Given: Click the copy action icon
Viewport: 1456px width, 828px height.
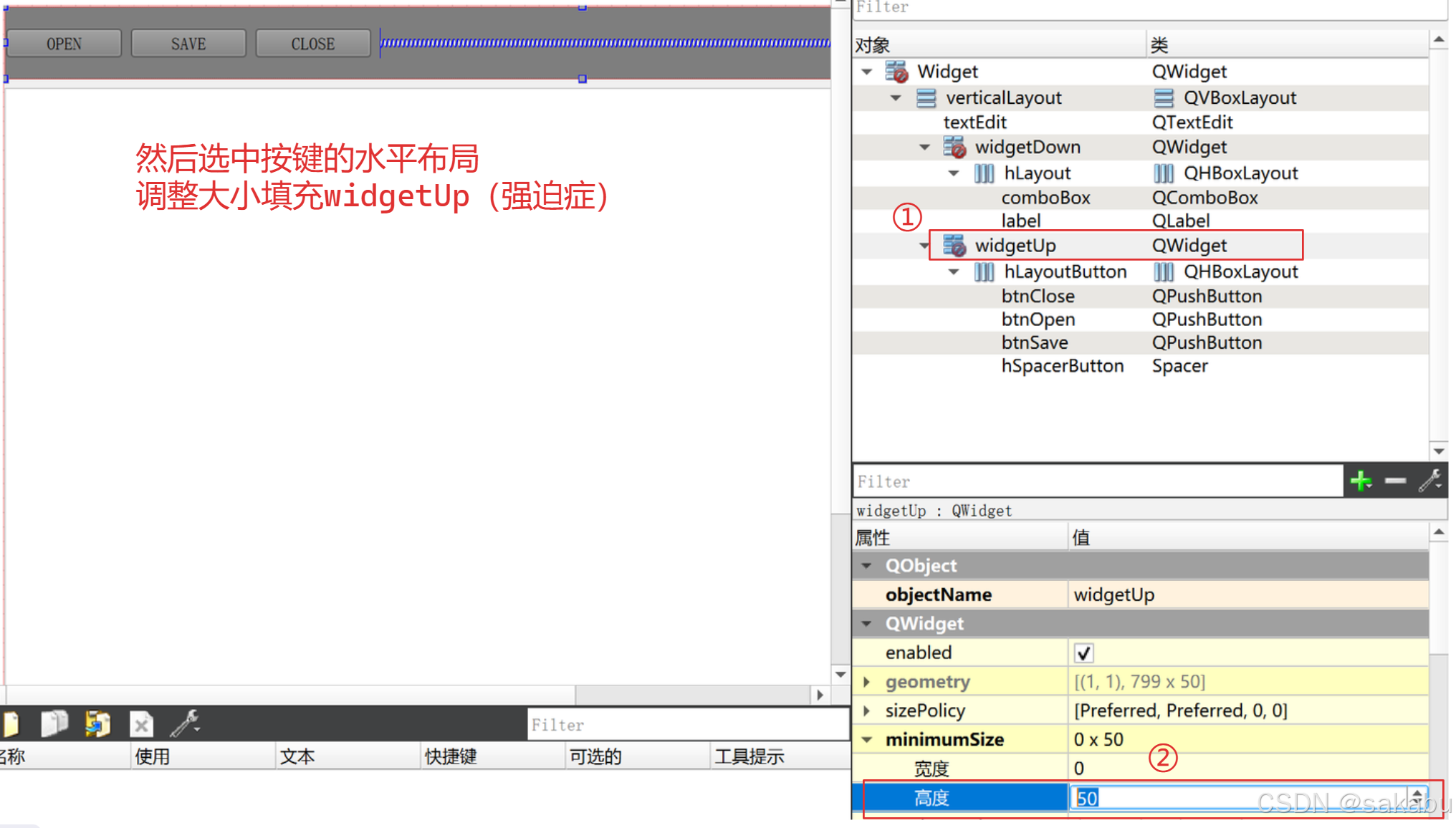Looking at the screenshot, I should [54, 723].
